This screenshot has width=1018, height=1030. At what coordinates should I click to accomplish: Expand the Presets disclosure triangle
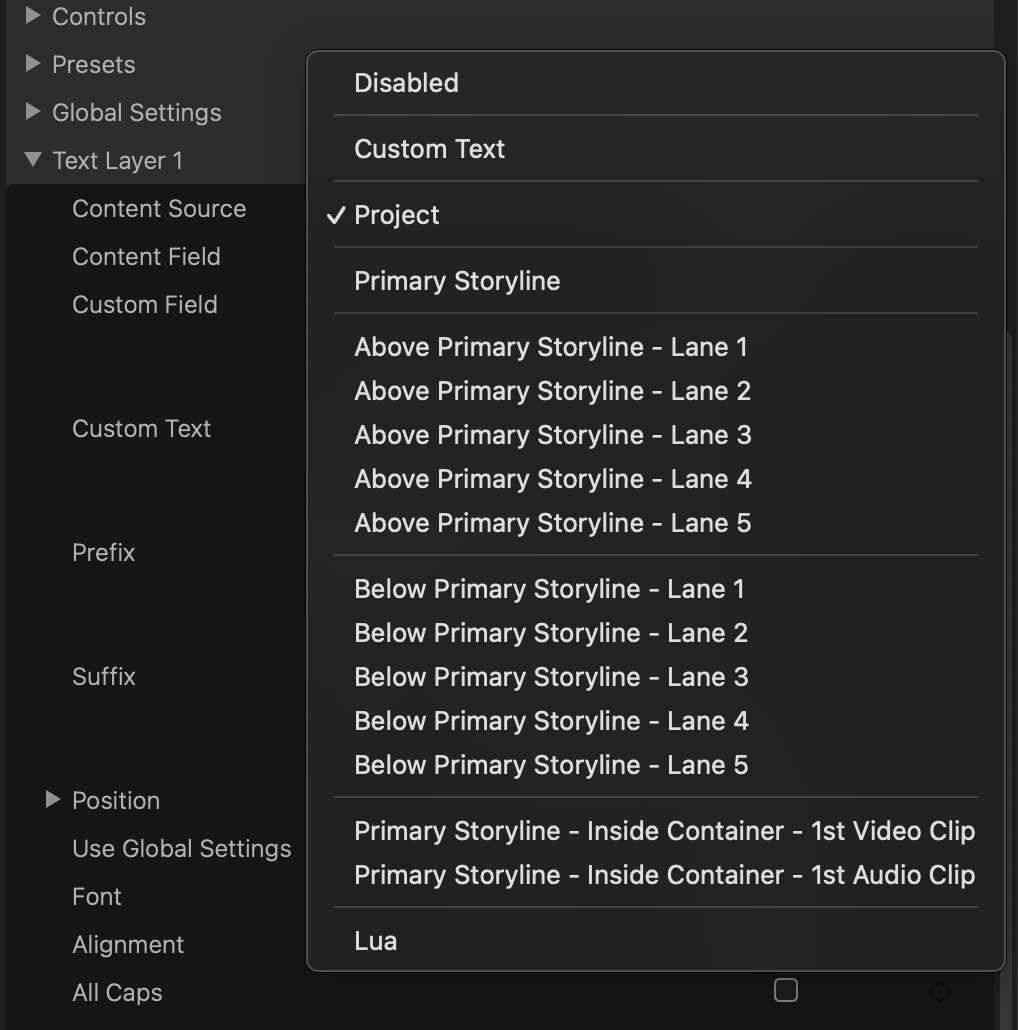[x=33, y=64]
